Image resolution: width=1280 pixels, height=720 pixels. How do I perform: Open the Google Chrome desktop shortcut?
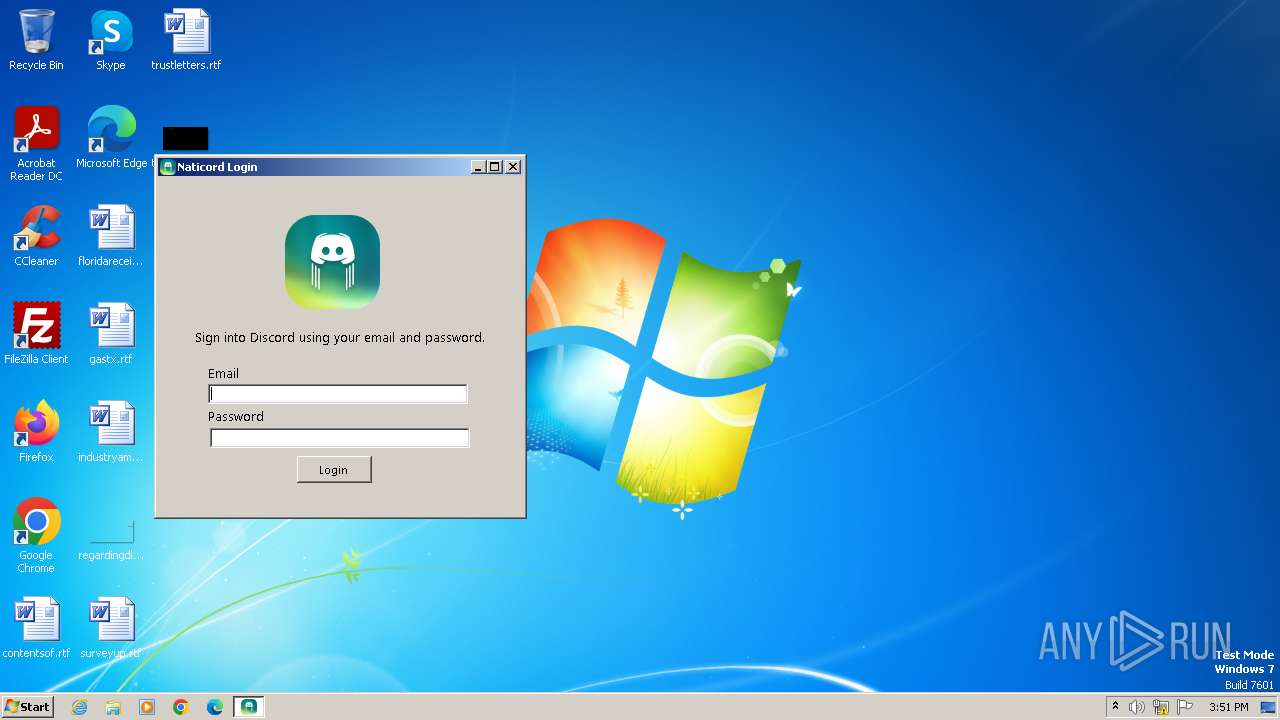pyautogui.click(x=36, y=536)
